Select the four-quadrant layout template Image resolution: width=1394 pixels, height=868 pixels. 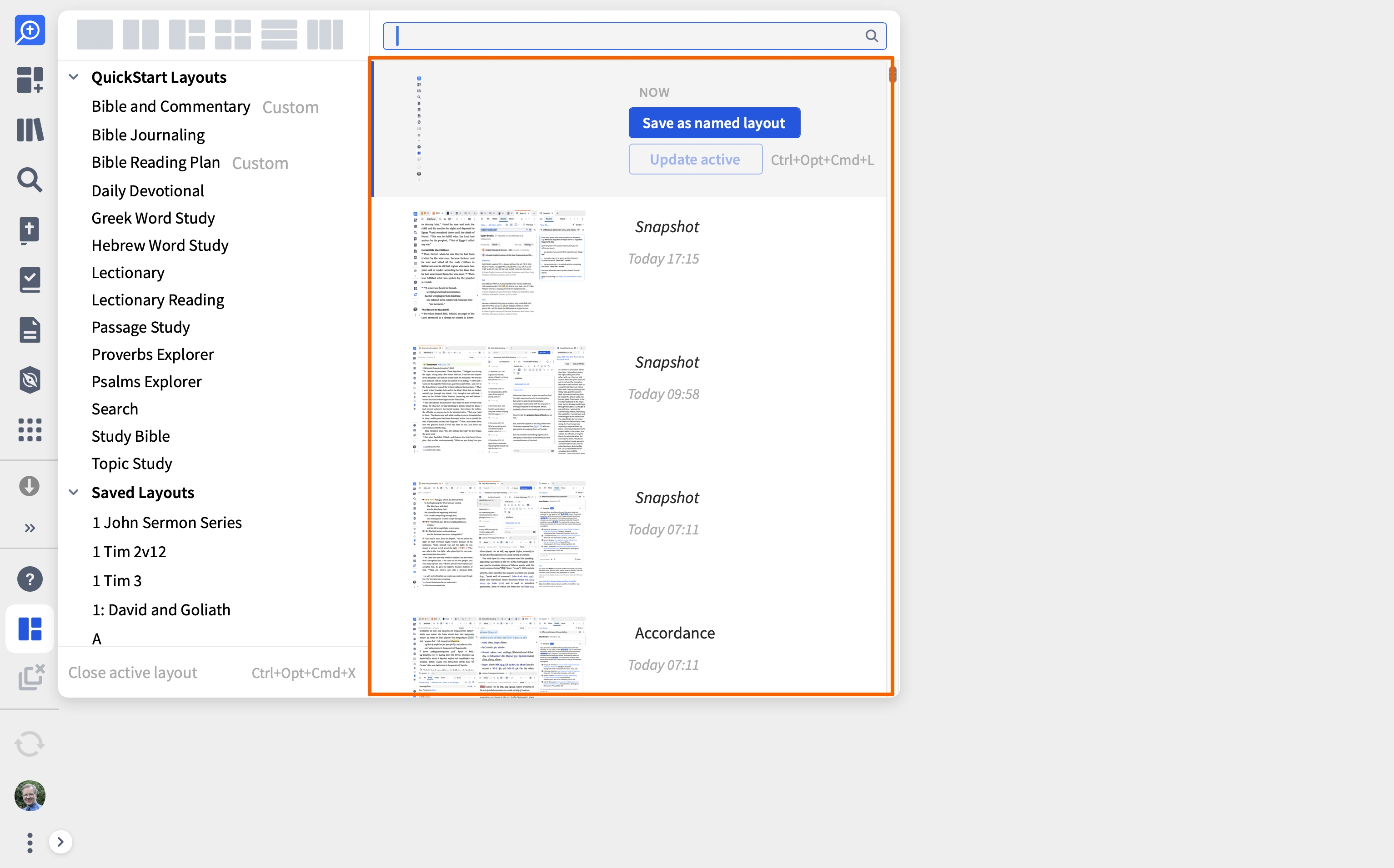233,35
